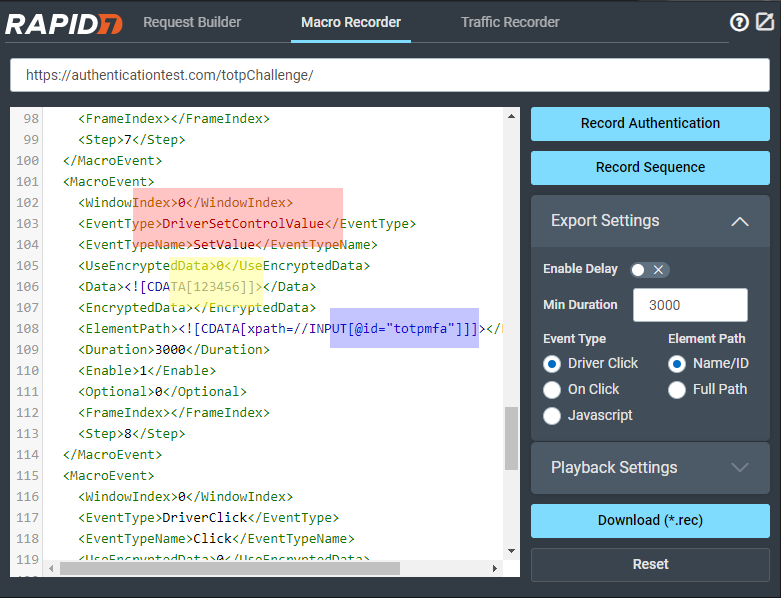This screenshot has width=781, height=598.
Task: Click the horizontal scroll right arrow
Action: click(x=494, y=568)
